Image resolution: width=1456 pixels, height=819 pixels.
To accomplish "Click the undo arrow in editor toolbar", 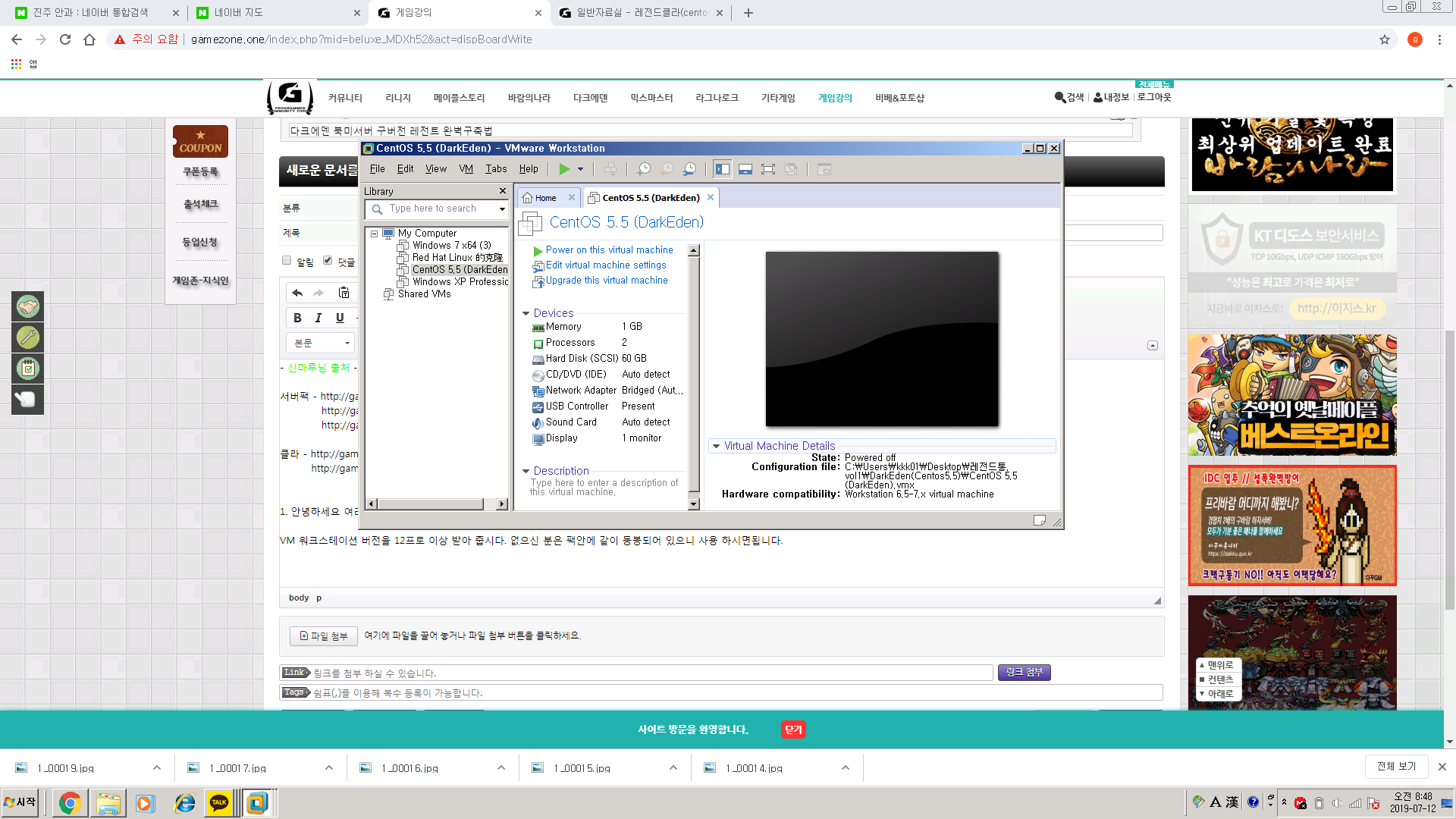I will tap(297, 293).
